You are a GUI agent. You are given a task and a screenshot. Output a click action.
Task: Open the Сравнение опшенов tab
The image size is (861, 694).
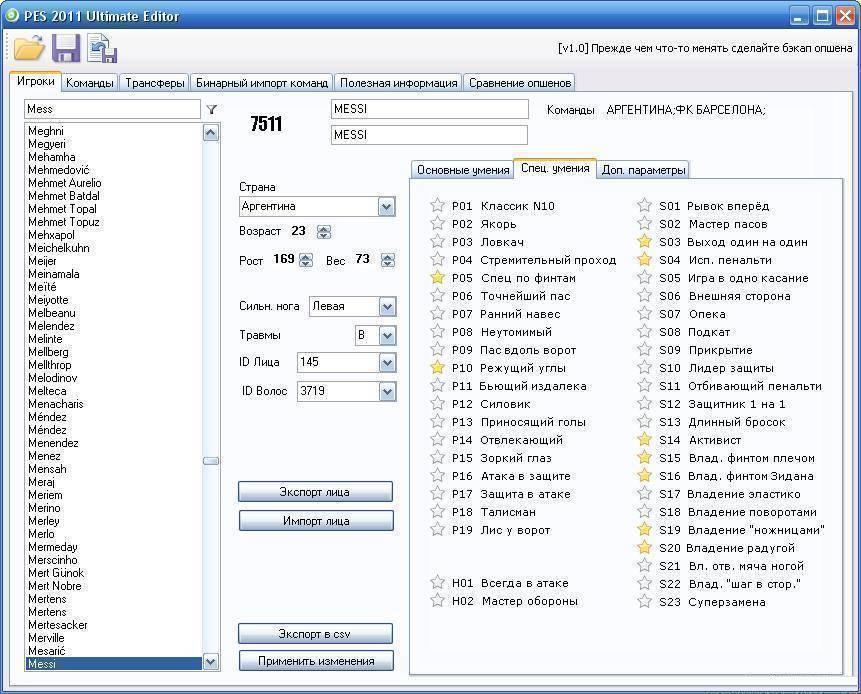coord(519,83)
